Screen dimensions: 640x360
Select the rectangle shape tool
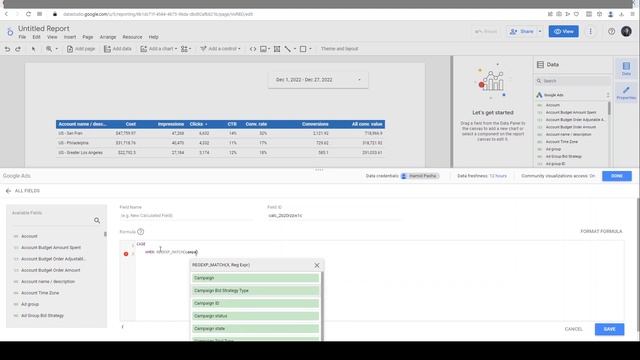click(x=303, y=49)
